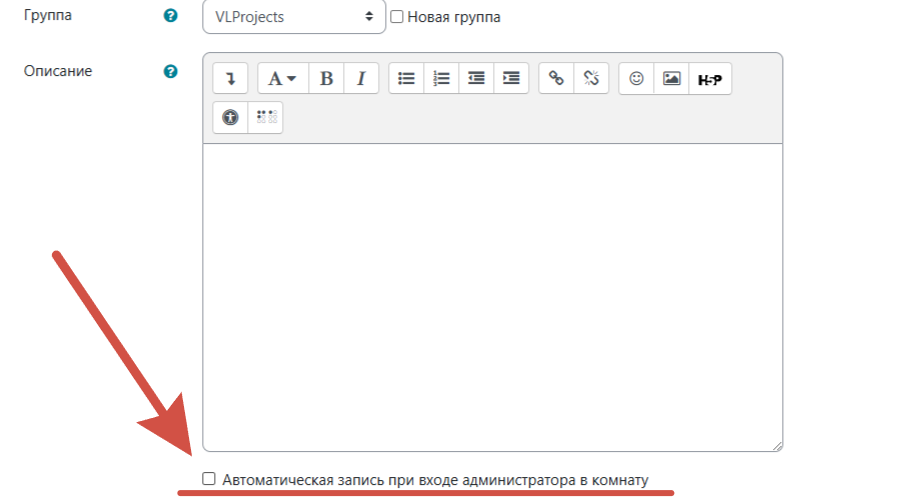The image size is (921, 503).
Task: Insert H5P content
Action: coord(709,78)
